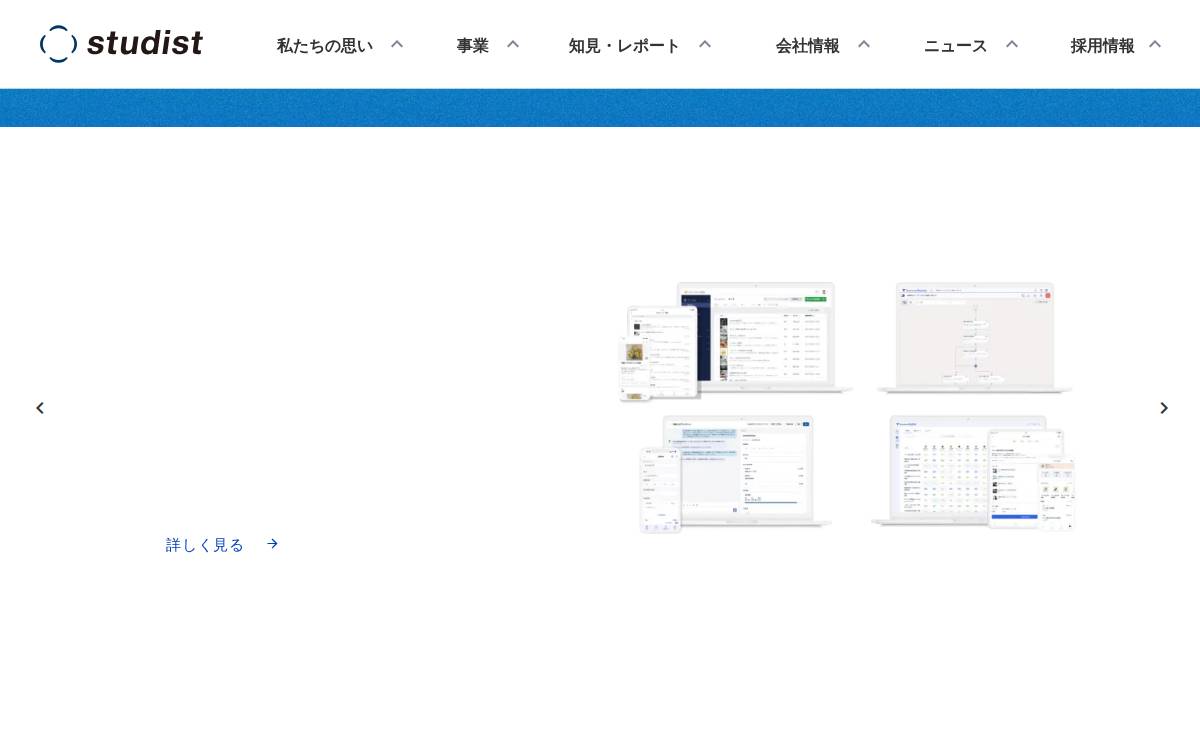Open the 私たちの思い menu
Viewport: 1200px width, 750px height.
coord(325,45)
